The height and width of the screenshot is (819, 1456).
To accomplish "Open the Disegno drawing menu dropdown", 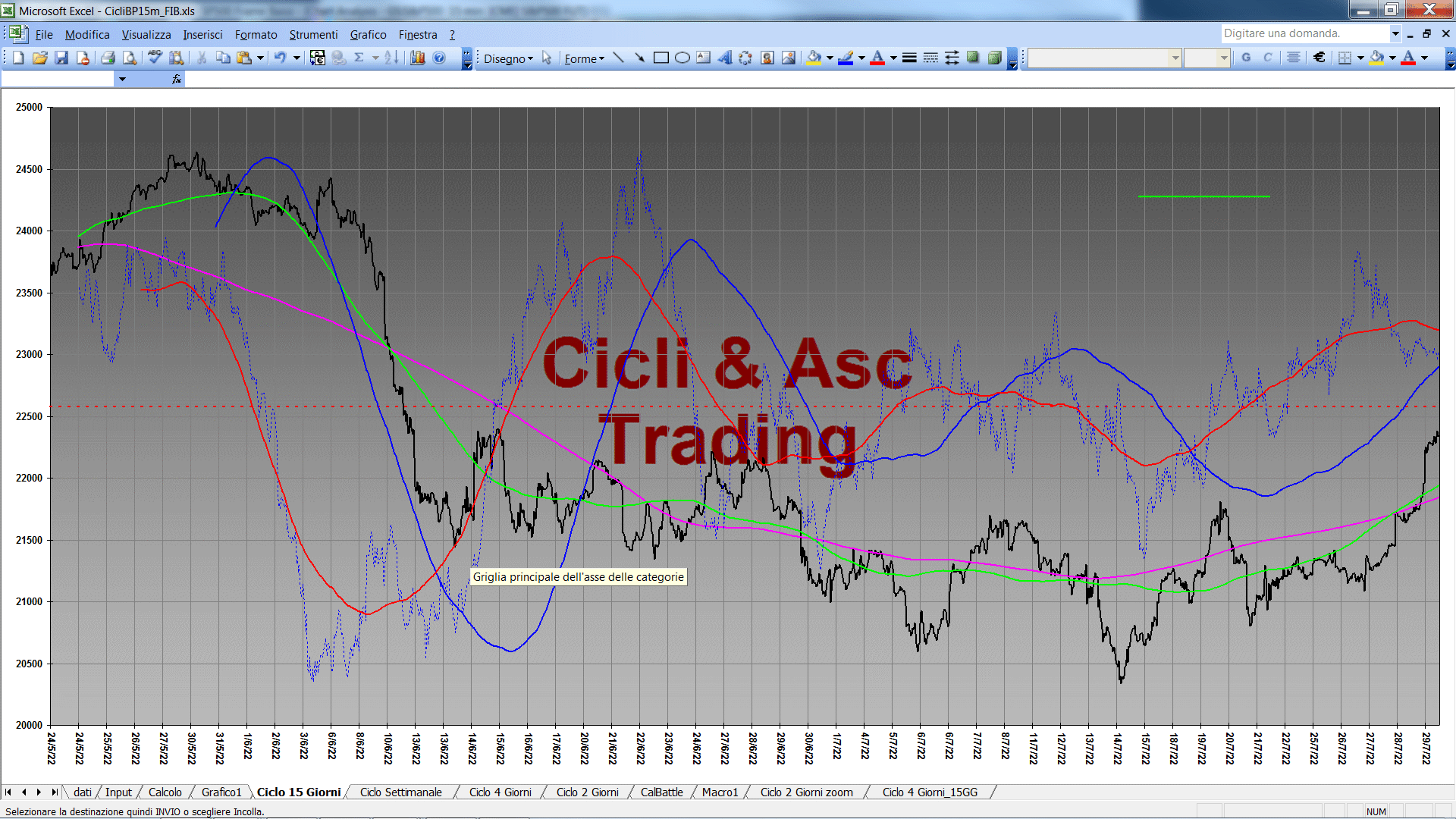I will pos(508,58).
